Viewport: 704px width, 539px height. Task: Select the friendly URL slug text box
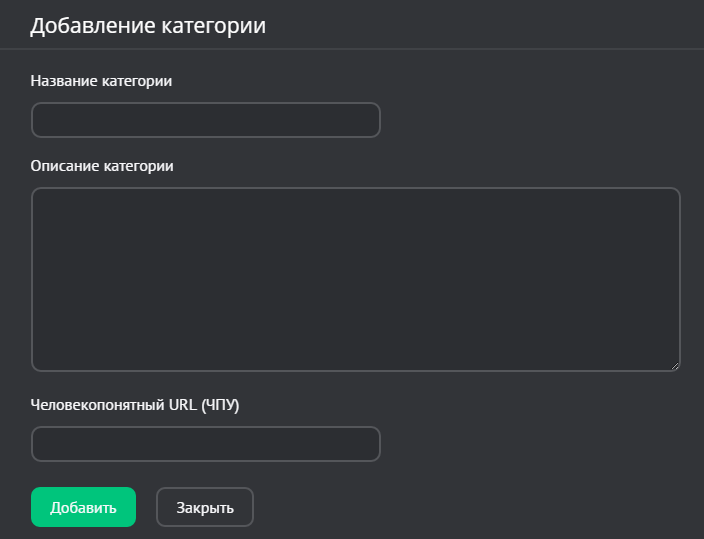[x=206, y=444]
